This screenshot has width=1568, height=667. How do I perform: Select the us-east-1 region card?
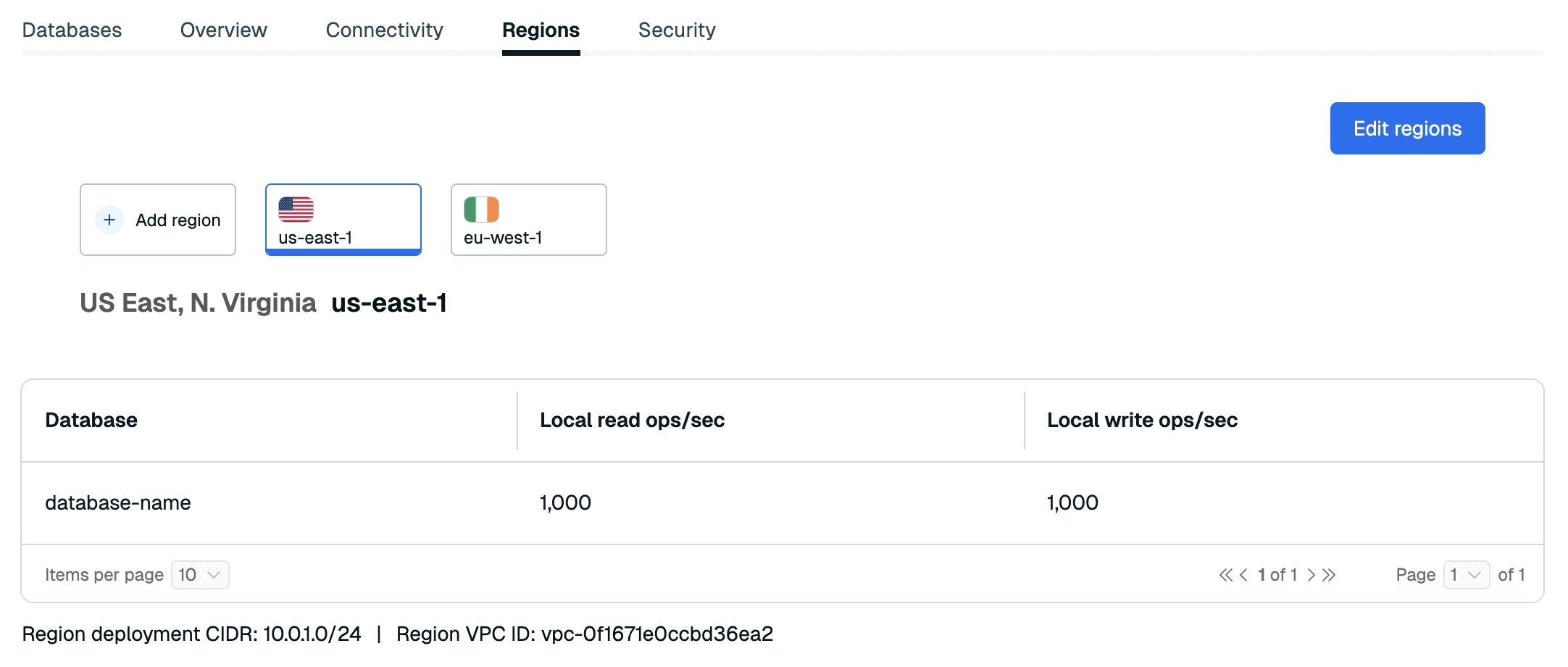[343, 220]
